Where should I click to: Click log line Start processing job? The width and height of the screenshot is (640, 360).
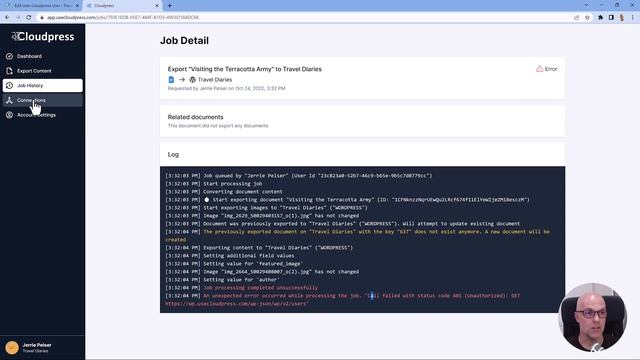[x=233, y=184]
